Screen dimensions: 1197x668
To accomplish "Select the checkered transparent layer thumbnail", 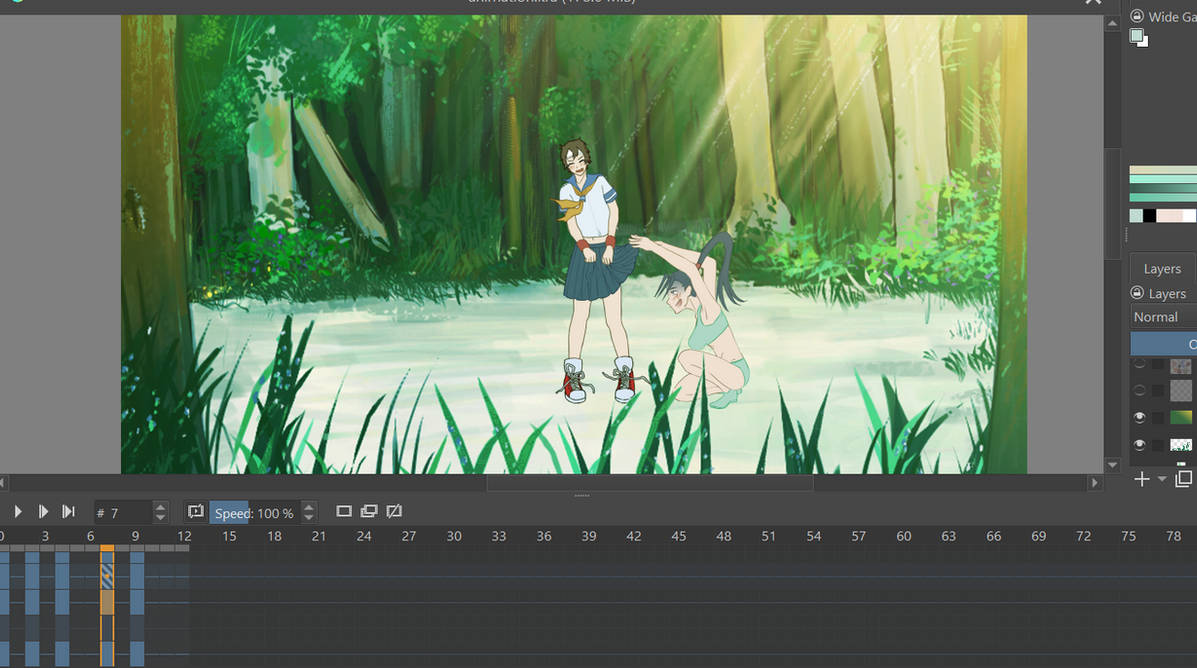I will click(1181, 391).
